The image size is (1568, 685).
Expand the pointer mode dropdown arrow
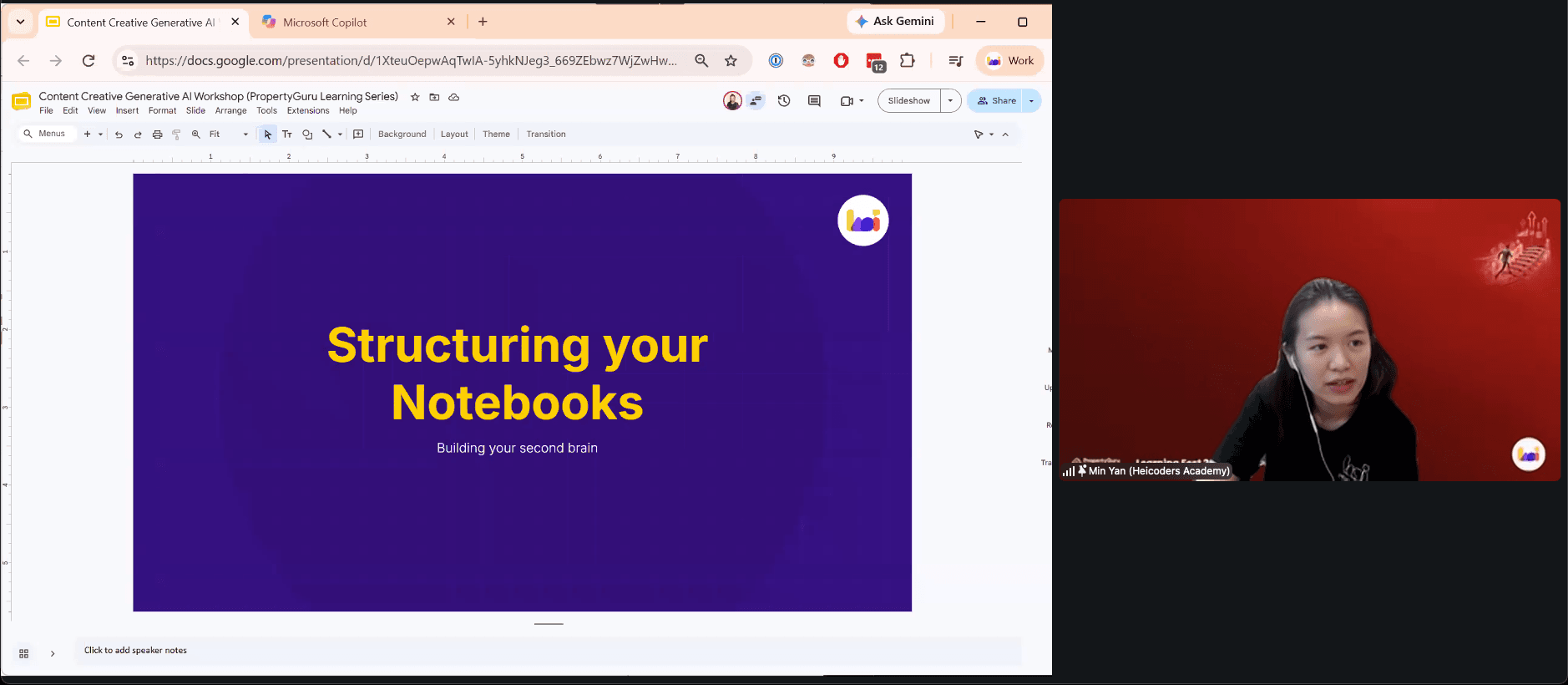point(991,134)
